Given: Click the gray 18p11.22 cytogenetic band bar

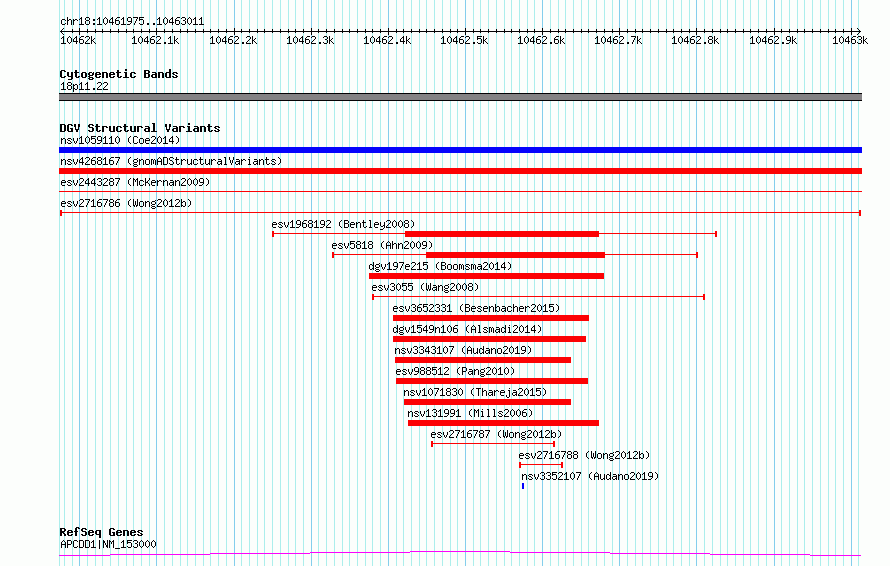Looking at the screenshot, I should [x=460, y=97].
